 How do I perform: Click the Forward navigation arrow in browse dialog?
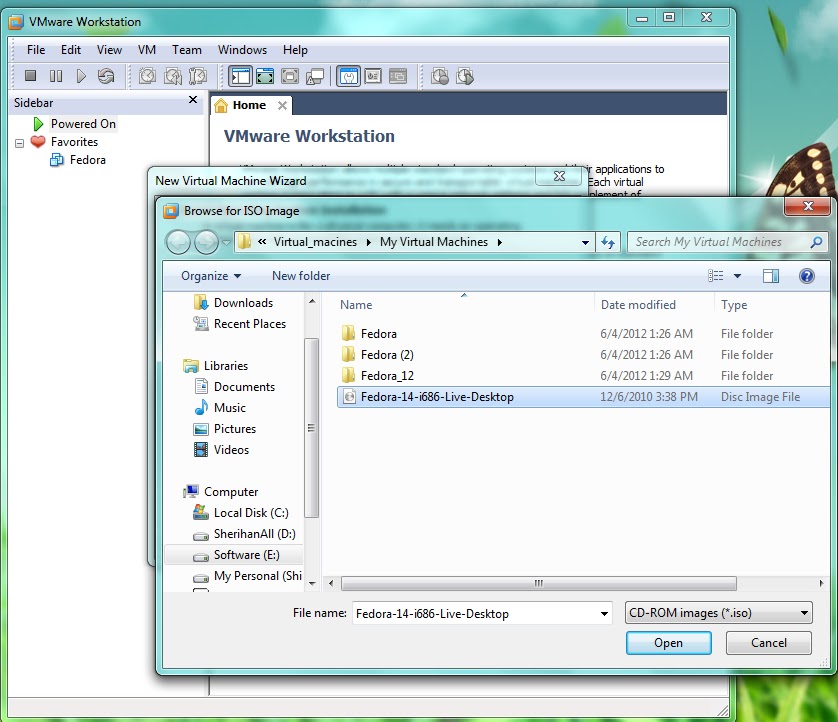point(206,243)
